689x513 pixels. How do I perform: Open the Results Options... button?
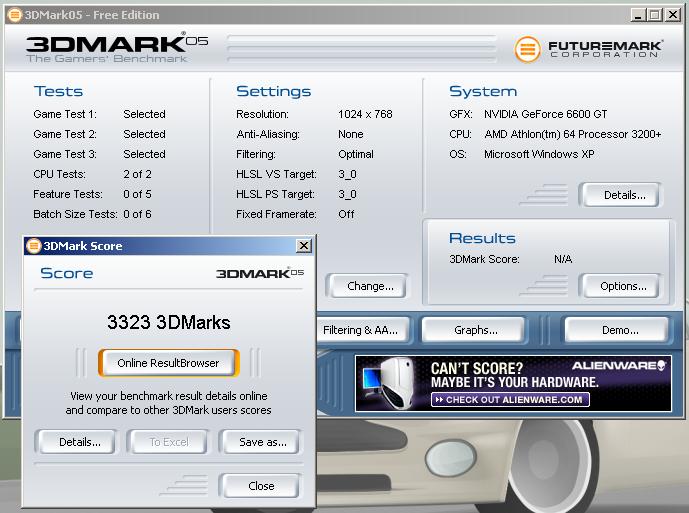623,286
